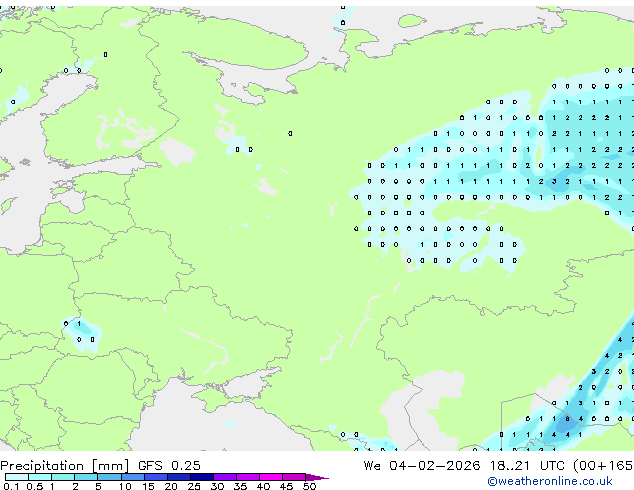Click the '25' legend scale label

point(194,486)
